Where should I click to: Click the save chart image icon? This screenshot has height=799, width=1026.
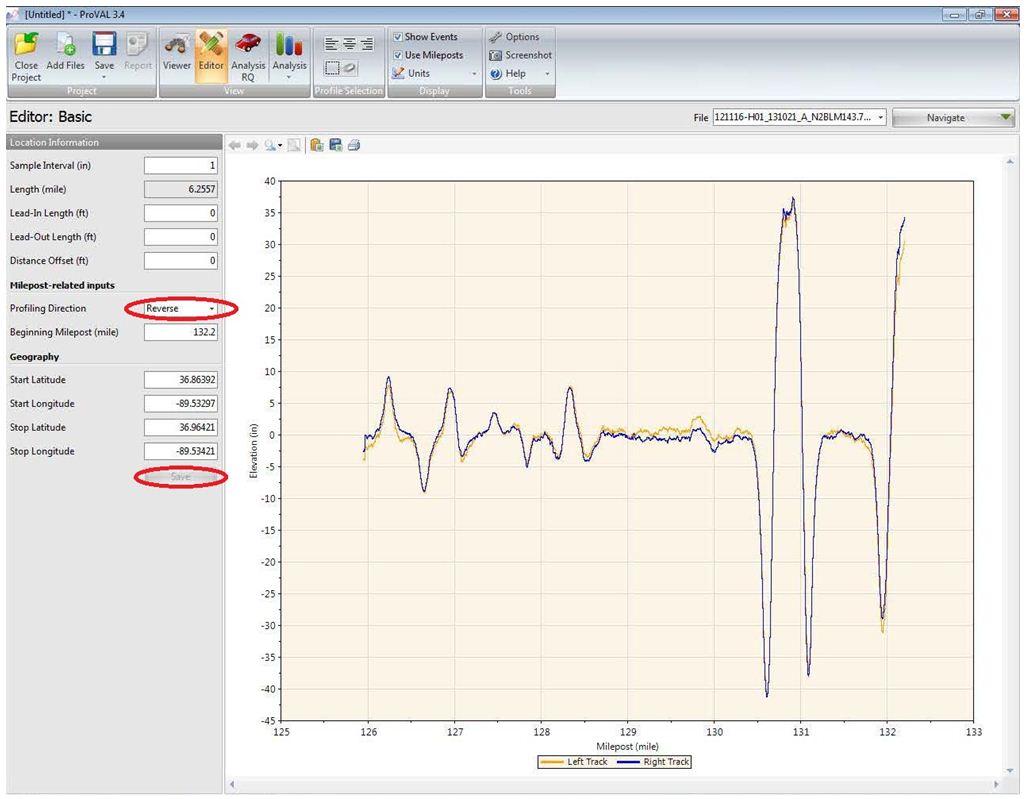(x=336, y=145)
